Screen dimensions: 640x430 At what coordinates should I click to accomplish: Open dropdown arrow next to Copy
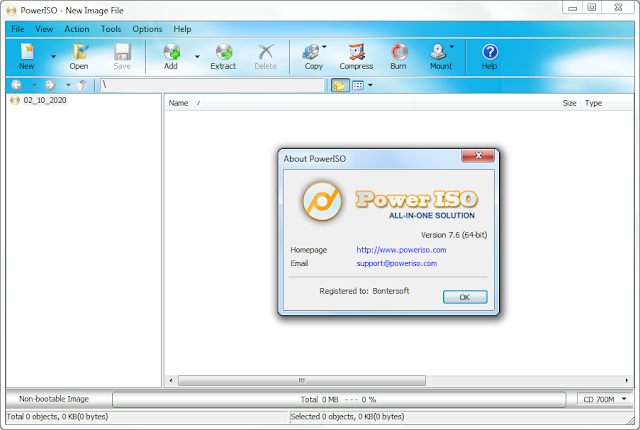324,47
